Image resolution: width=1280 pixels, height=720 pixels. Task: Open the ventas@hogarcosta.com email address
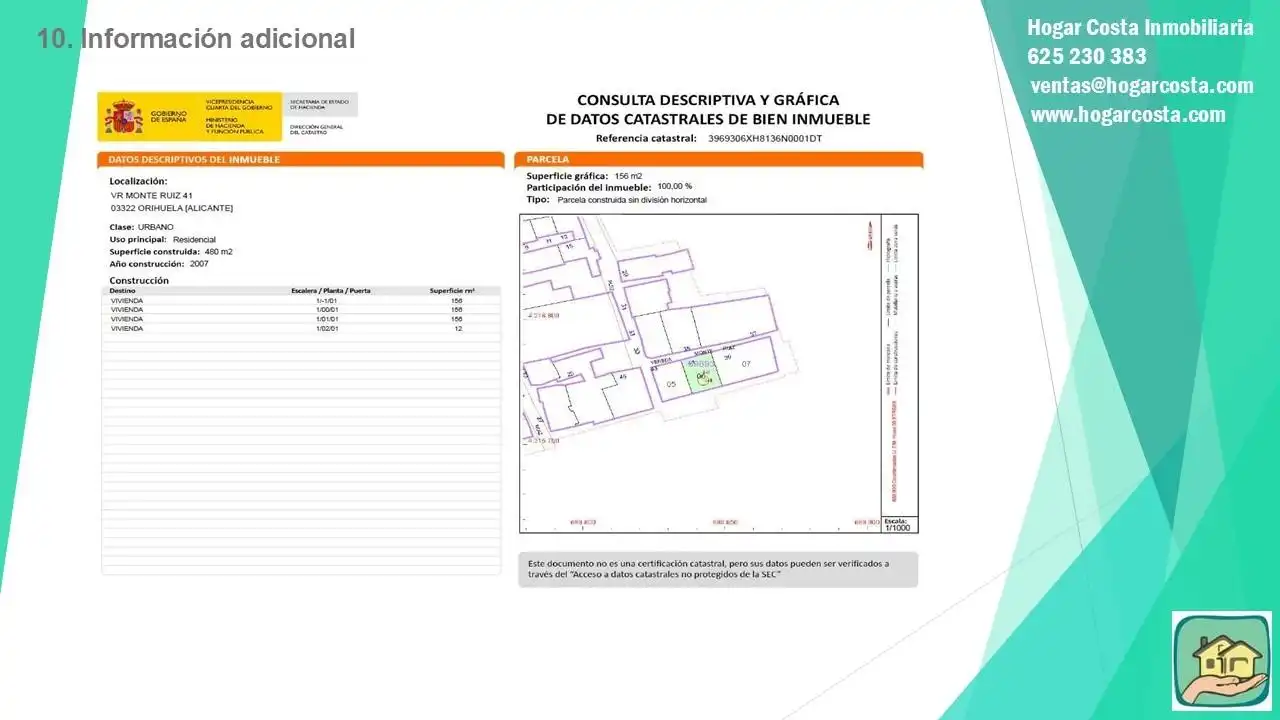(1142, 85)
